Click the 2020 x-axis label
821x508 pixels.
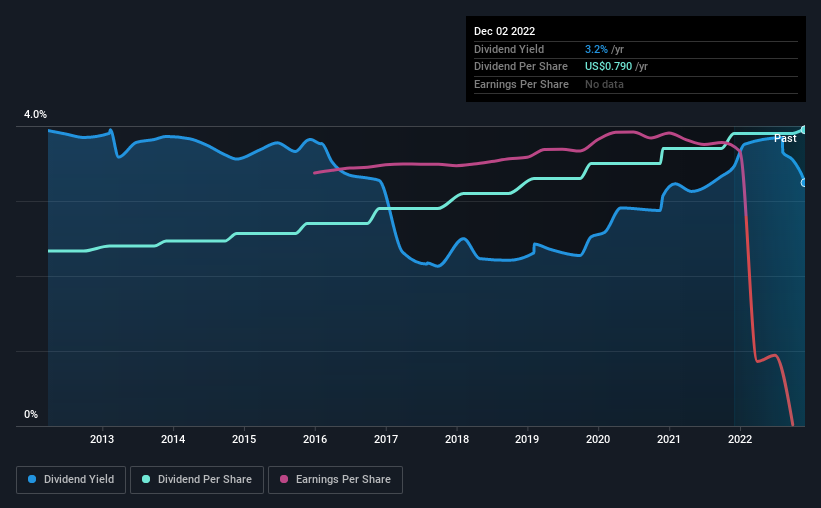tap(598, 439)
